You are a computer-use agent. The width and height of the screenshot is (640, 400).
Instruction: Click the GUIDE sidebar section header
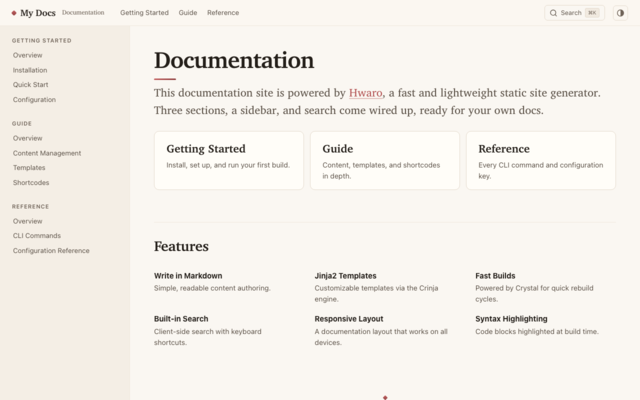[x=22, y=123]
